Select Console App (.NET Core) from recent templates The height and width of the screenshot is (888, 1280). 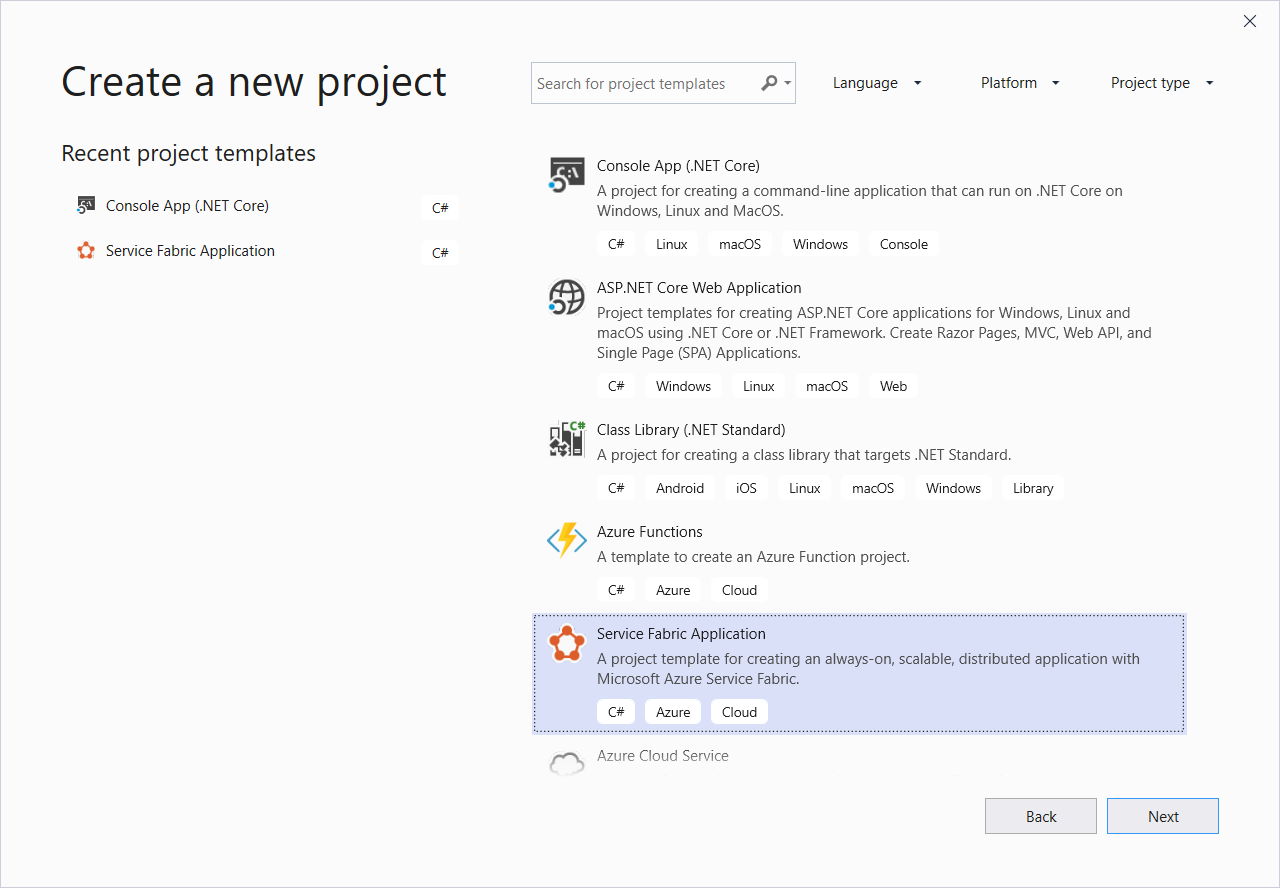pos(187,205)
